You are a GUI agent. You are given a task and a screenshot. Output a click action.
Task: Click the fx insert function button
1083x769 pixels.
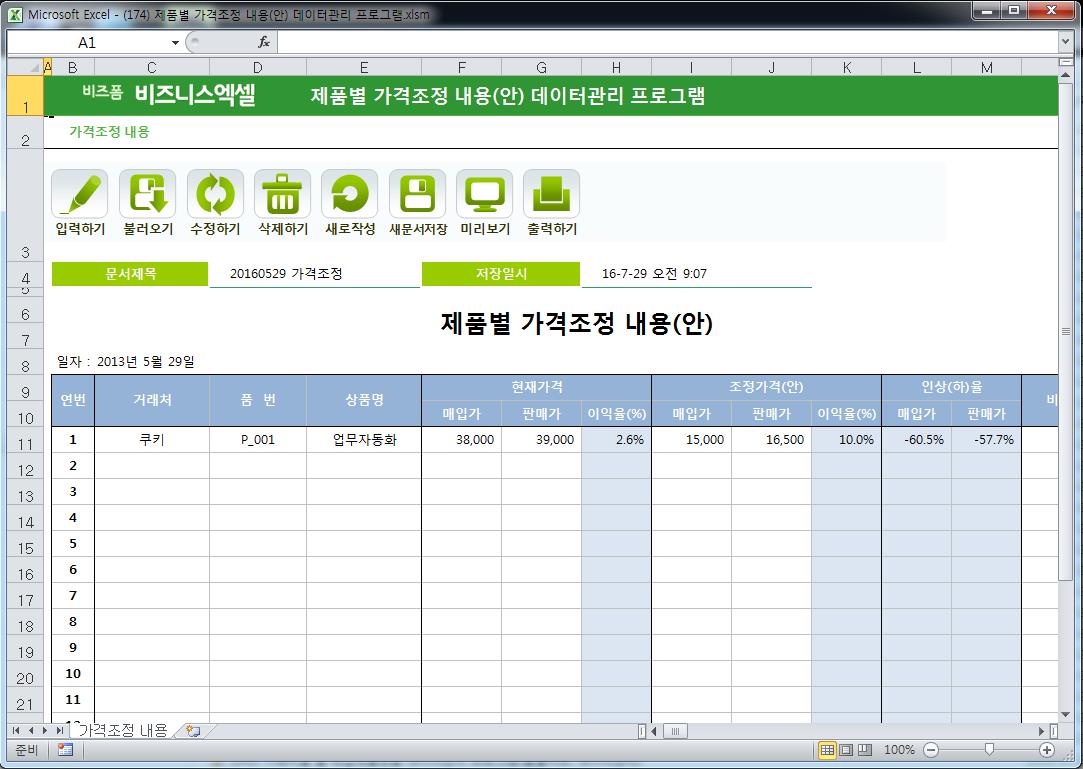tap(264, 43)
